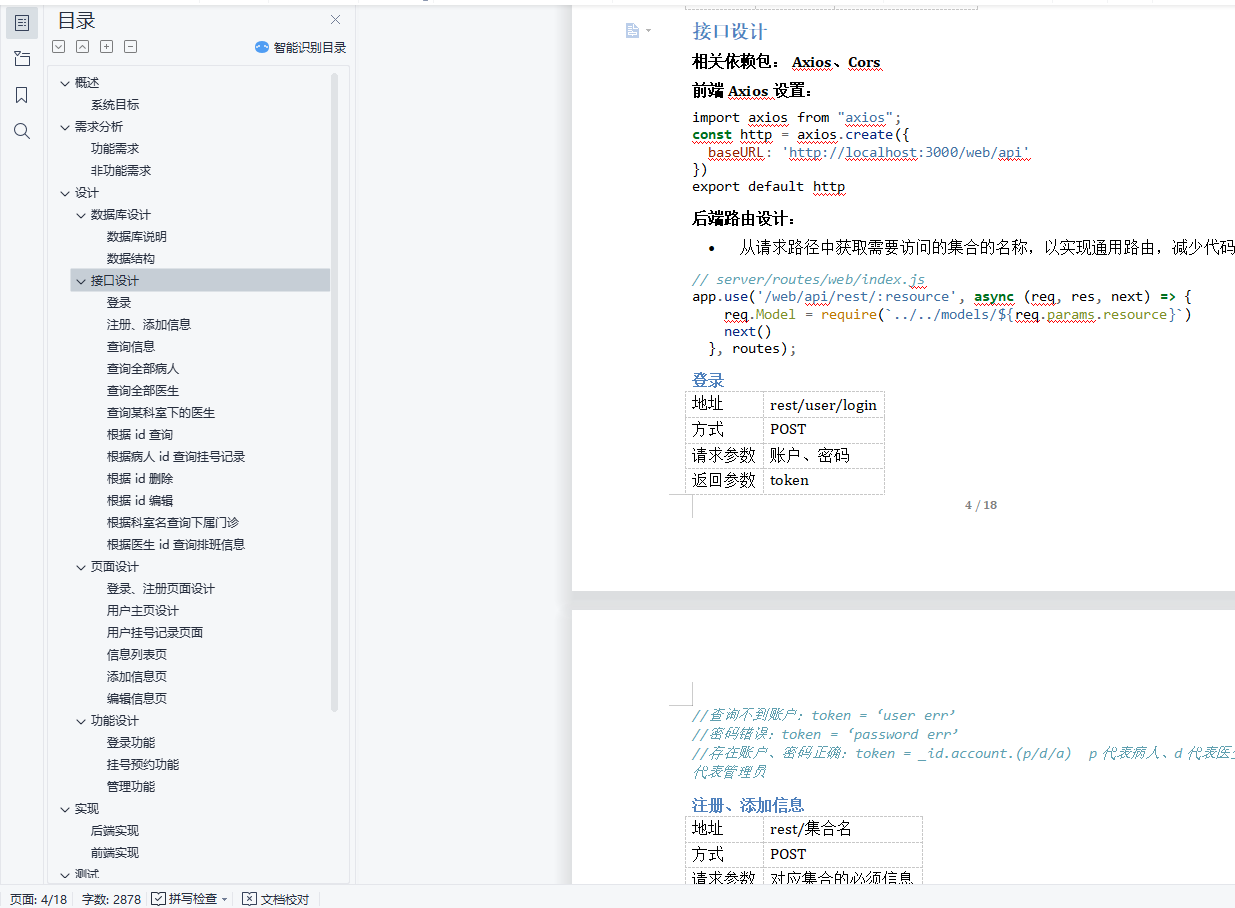Jump to 前端实现 in outline
This screenshot has height=908, width=1235.
tap(115, 853)
